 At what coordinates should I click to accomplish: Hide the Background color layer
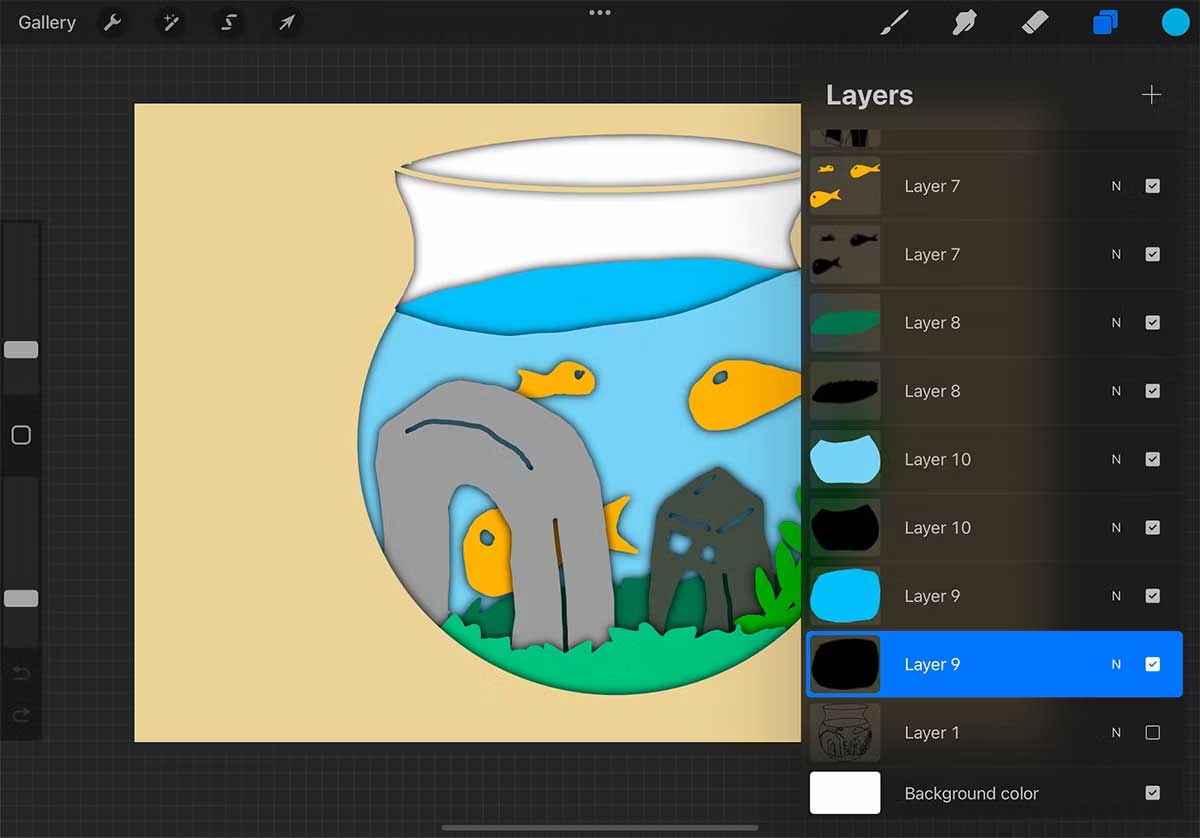coord(1153,793)
